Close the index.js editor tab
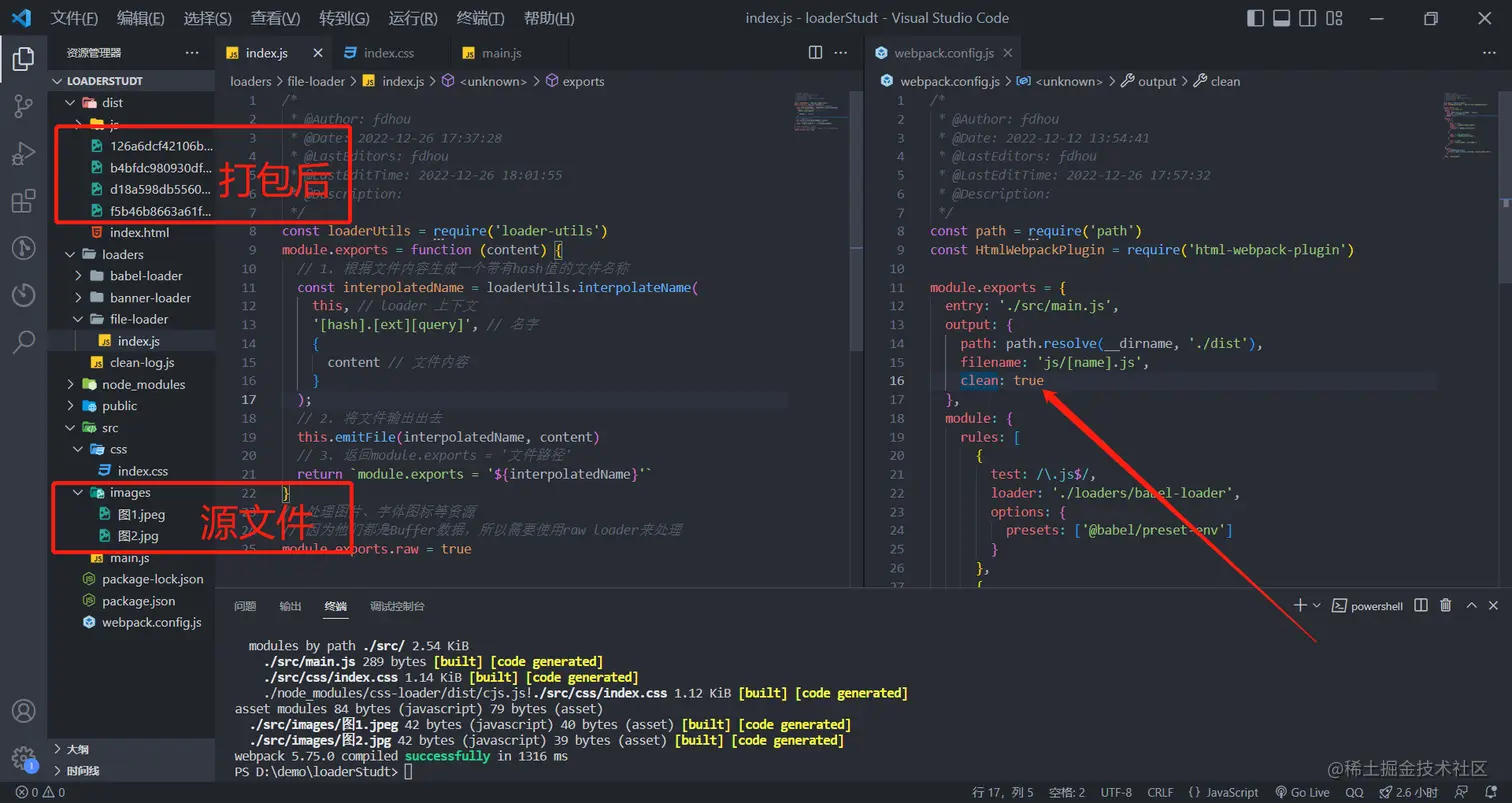The image size is (1512, 803). (x=318, y=53)
